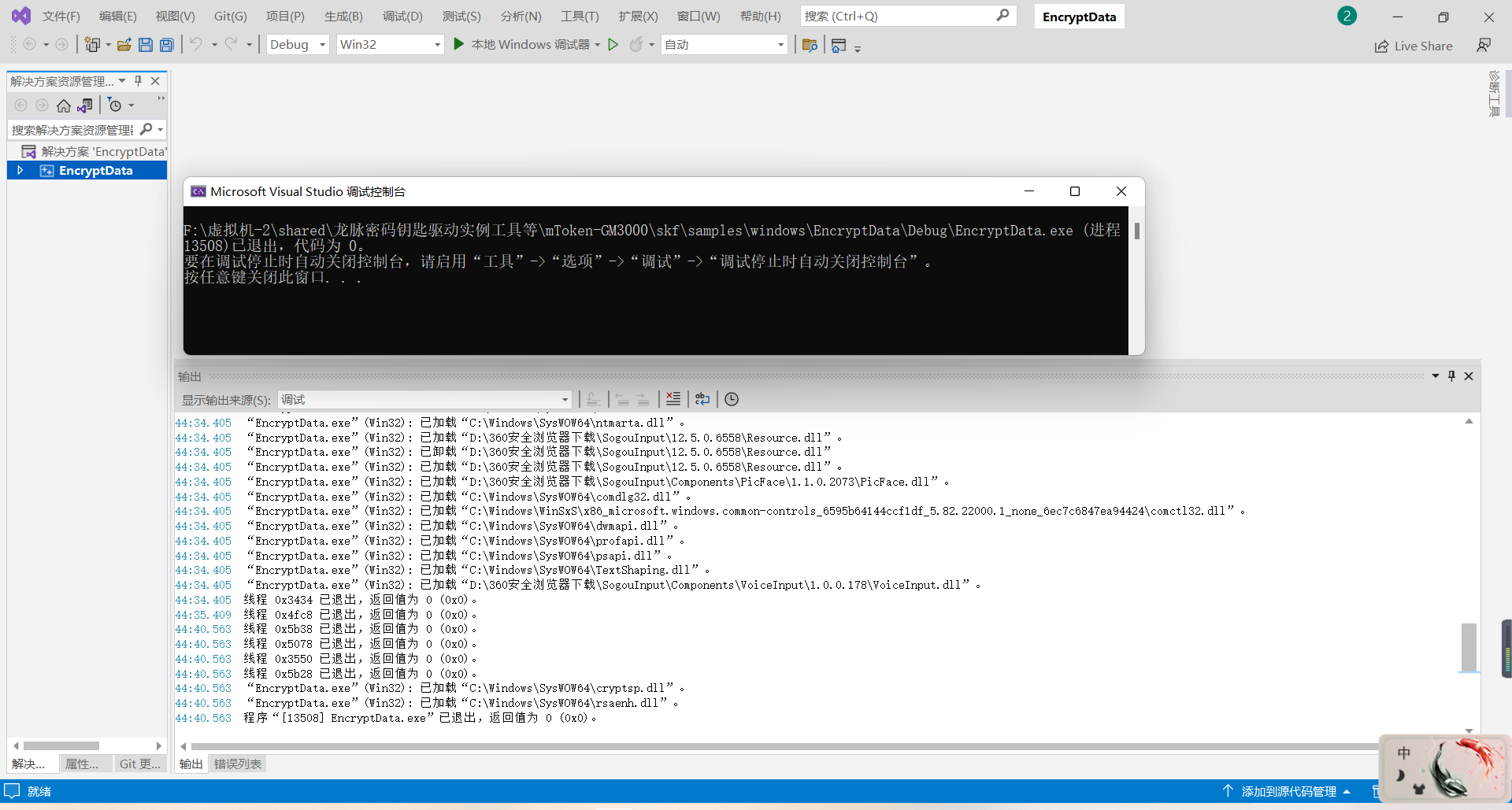This screenshot has width=1512, height=810.
Task: Close the Solution Explorer panel
Action: (x=155, y=81)
